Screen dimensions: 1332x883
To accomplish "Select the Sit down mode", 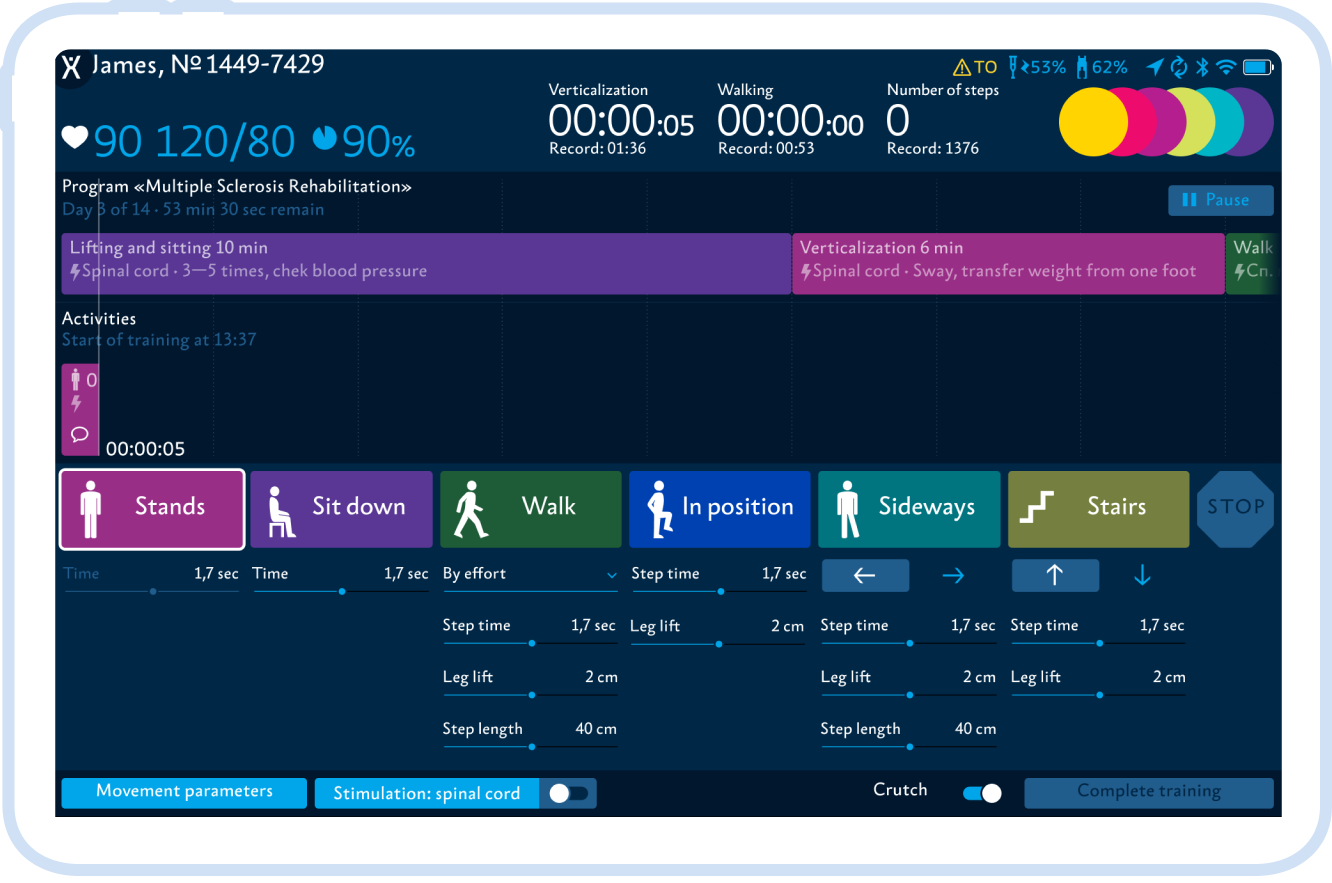I will point(340,509).
